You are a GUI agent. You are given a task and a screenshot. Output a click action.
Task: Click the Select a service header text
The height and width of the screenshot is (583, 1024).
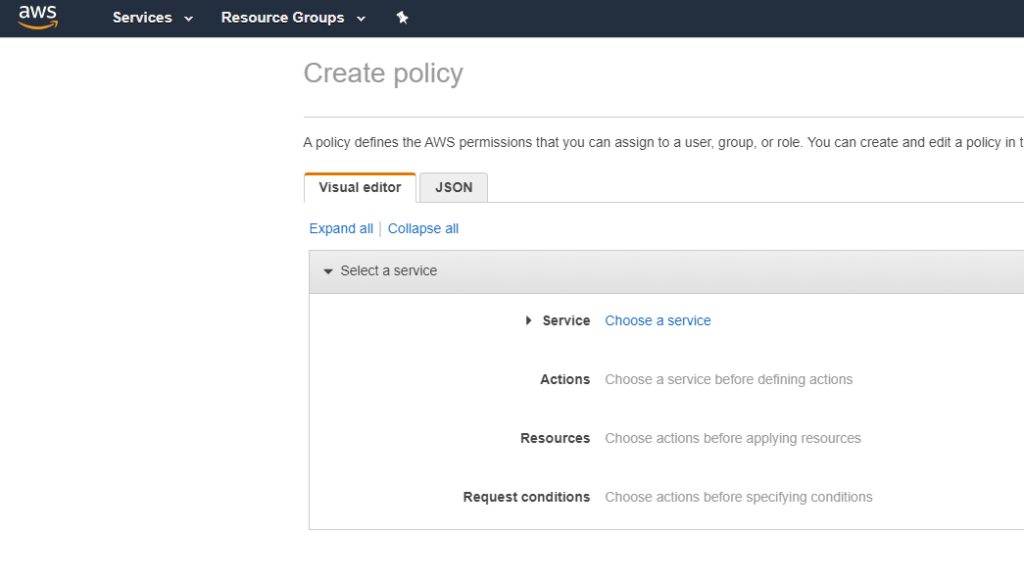pyautogui.click(x=389, y=271)
